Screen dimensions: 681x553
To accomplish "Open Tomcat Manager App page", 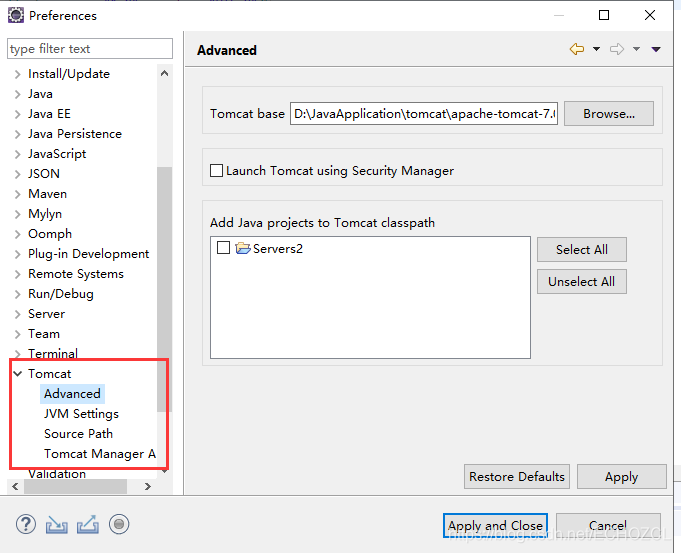I will click(100, 454).
